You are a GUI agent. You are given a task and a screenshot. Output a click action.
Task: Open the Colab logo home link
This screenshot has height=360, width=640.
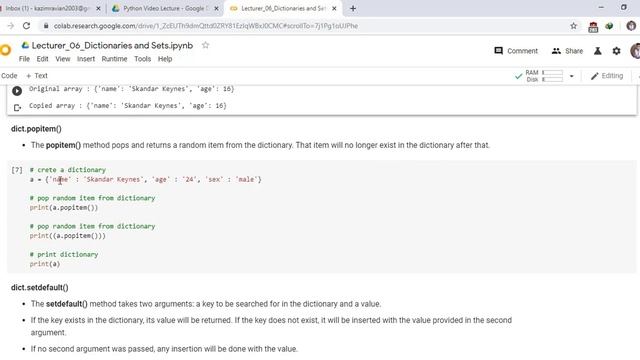[x=5, y=50]
